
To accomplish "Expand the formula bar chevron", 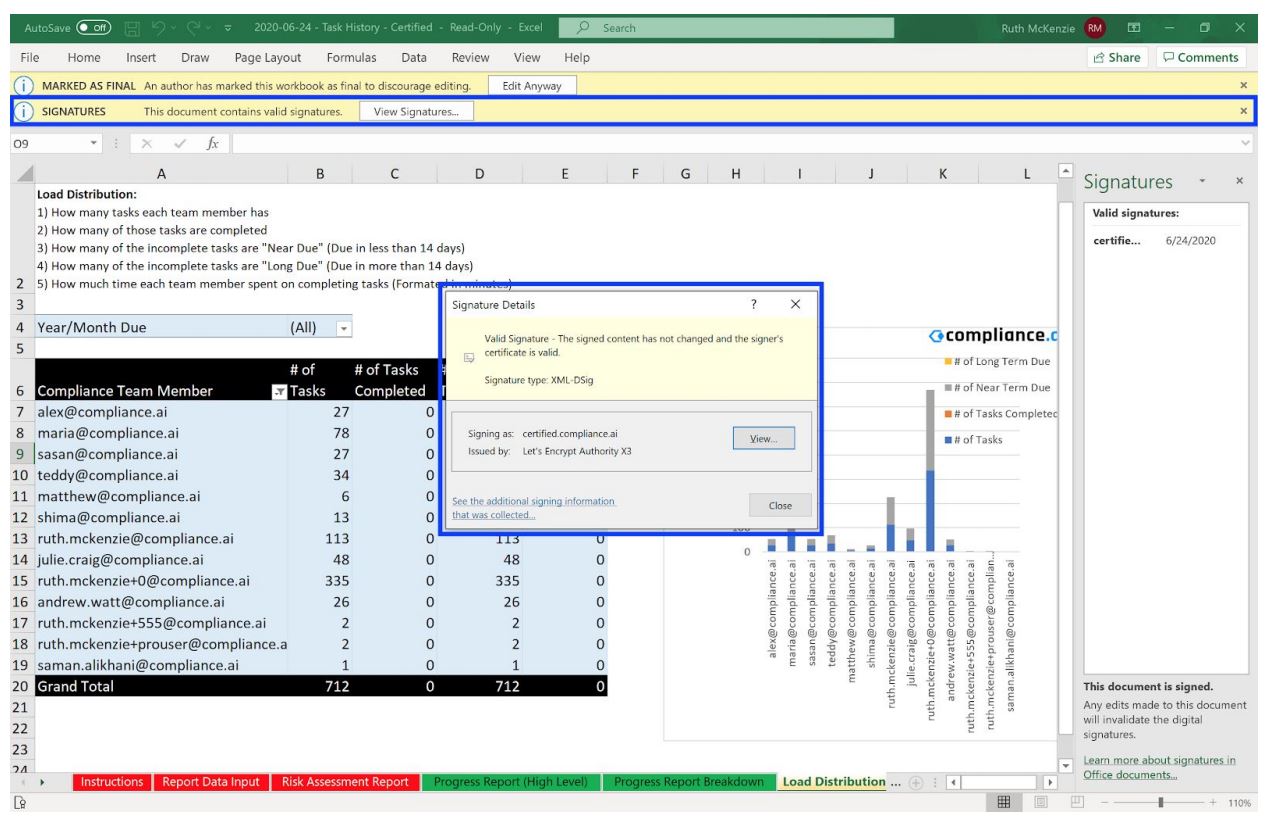I will click(x=1245, y=144).
